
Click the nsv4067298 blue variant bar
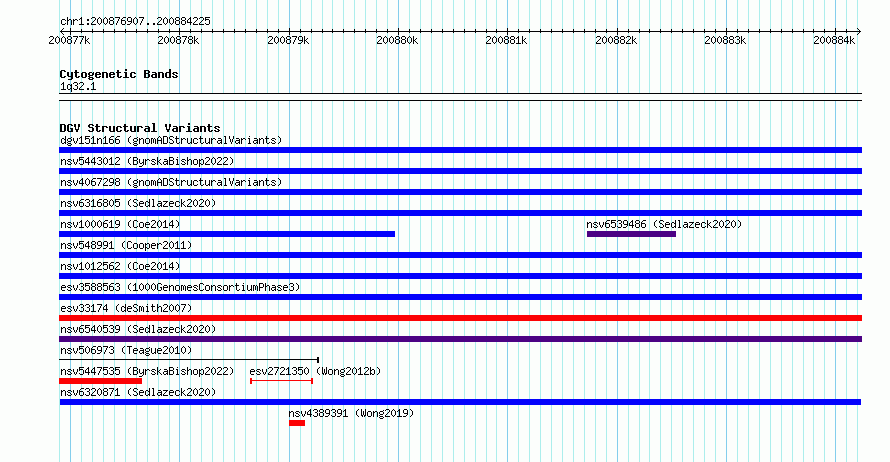coord(460,192)
